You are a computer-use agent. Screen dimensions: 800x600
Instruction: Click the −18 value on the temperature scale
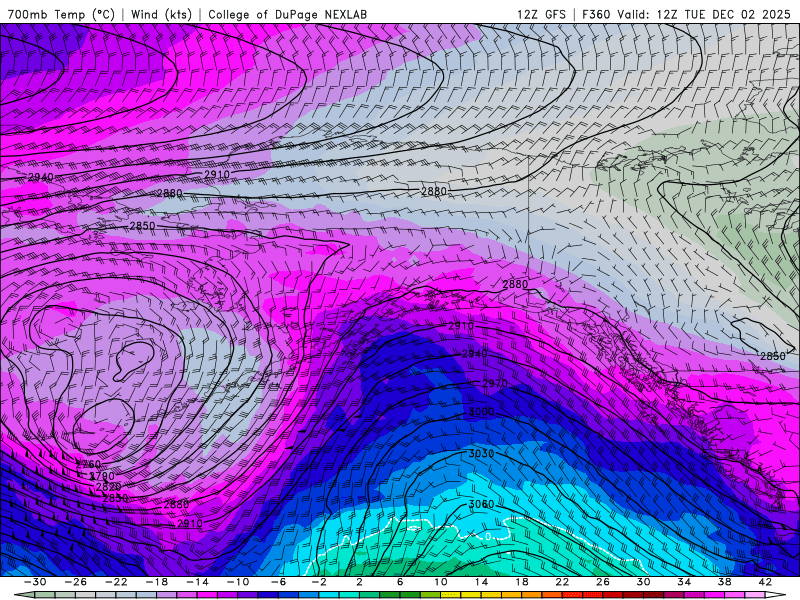pyautogui.click(x=157, y=582)
